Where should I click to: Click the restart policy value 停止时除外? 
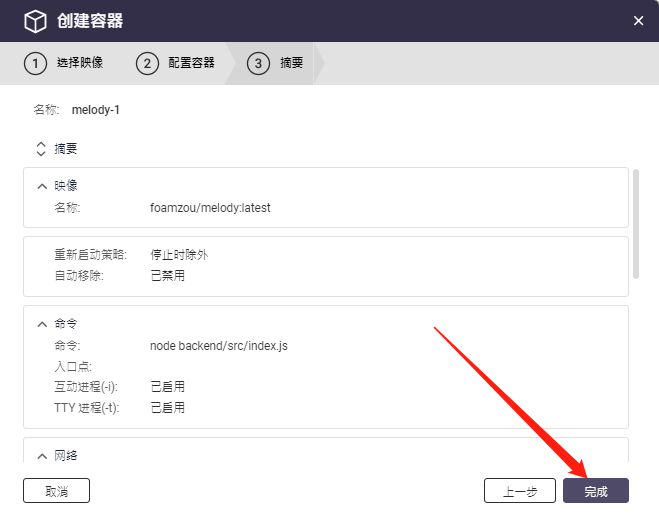point(179,255)
